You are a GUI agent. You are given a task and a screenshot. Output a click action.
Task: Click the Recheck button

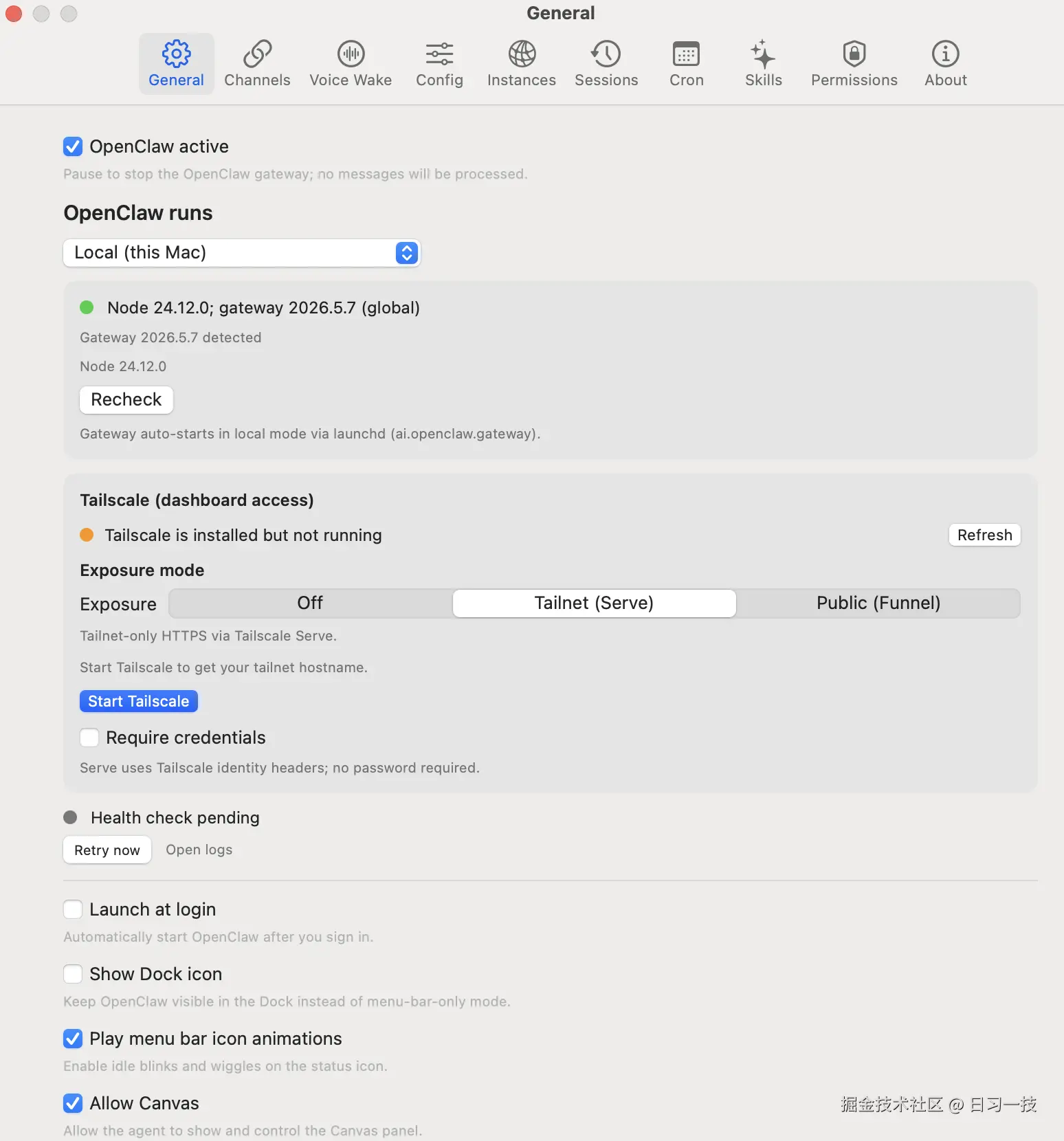126,400
